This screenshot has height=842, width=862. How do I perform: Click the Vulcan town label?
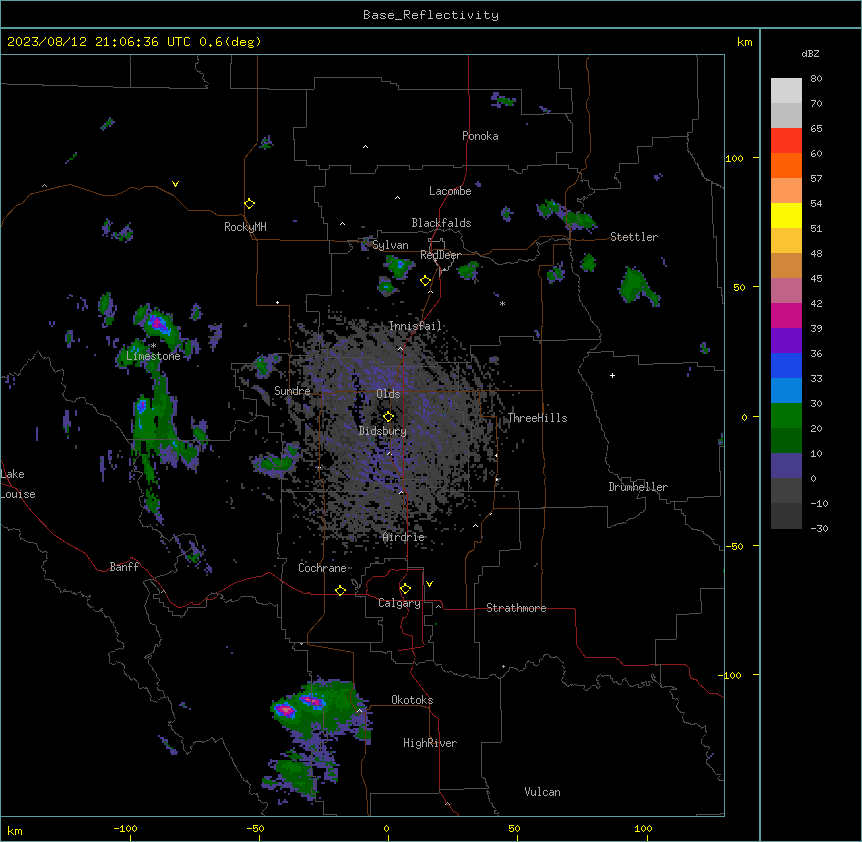(542, 792)
